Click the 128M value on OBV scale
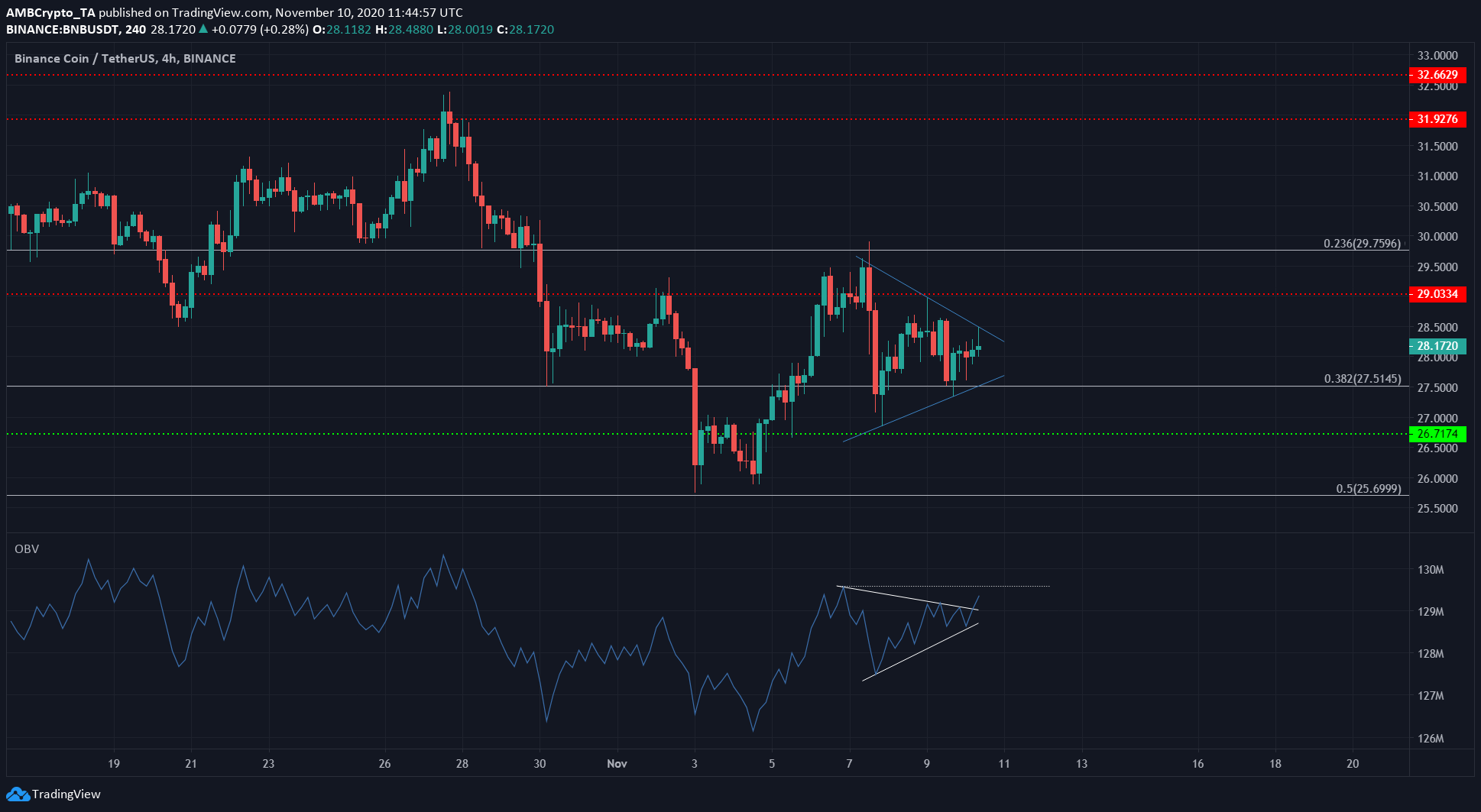 click(x=1431, y=654)
